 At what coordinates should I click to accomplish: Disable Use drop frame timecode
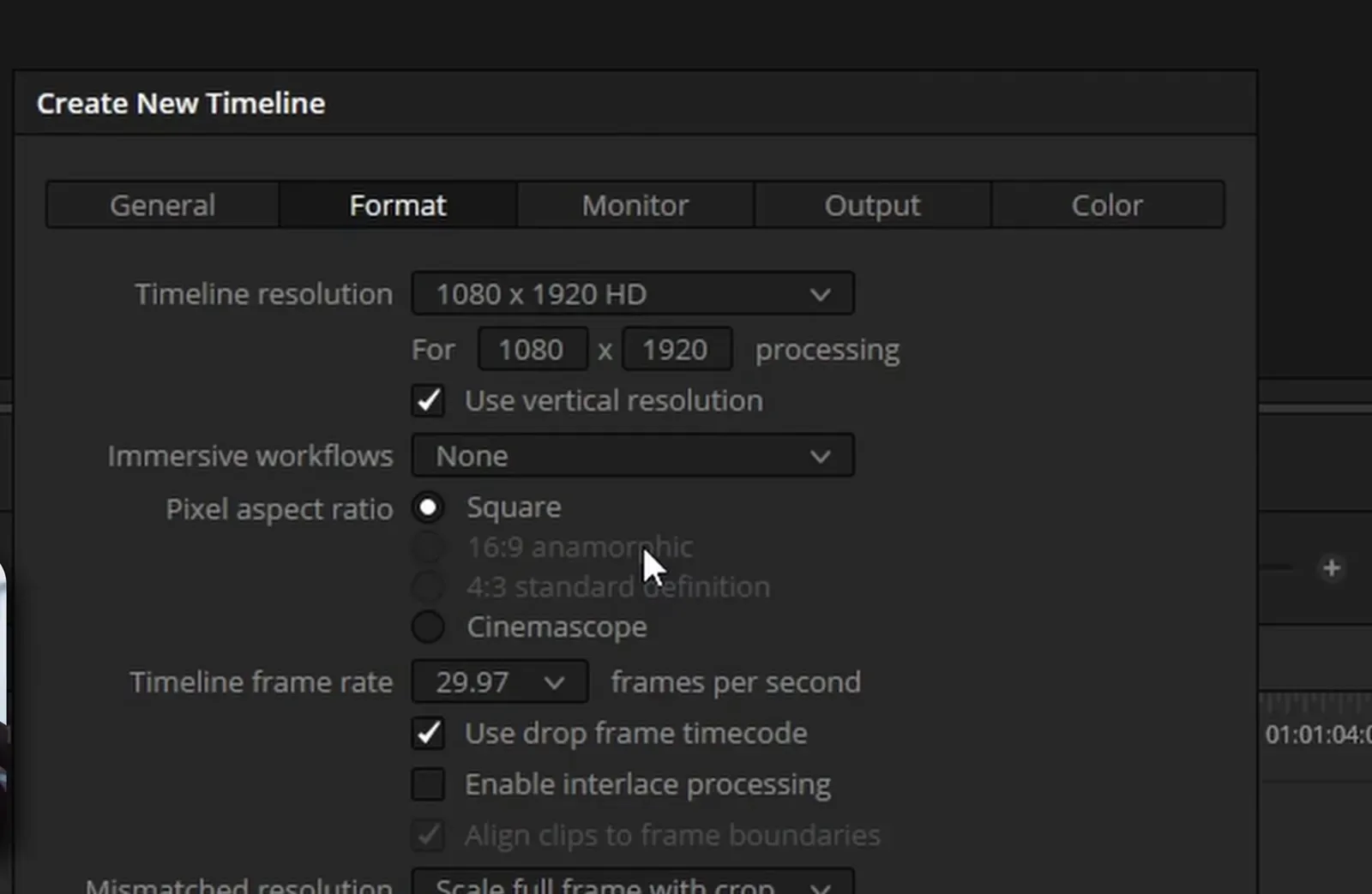[x=428, y=733]
